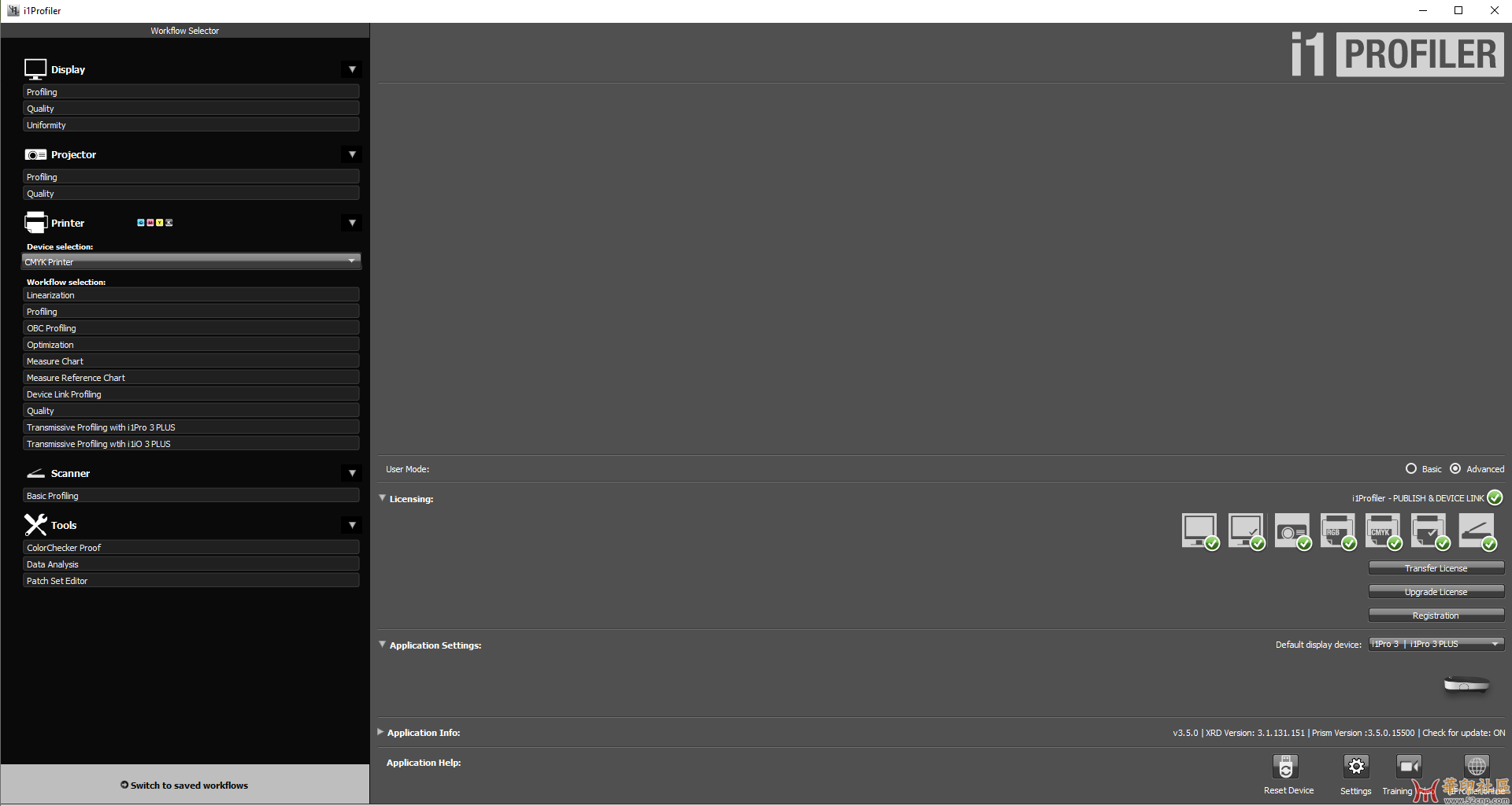Select Device Link Profiling workflow
1512x806 pixels.
pos(191,394)
